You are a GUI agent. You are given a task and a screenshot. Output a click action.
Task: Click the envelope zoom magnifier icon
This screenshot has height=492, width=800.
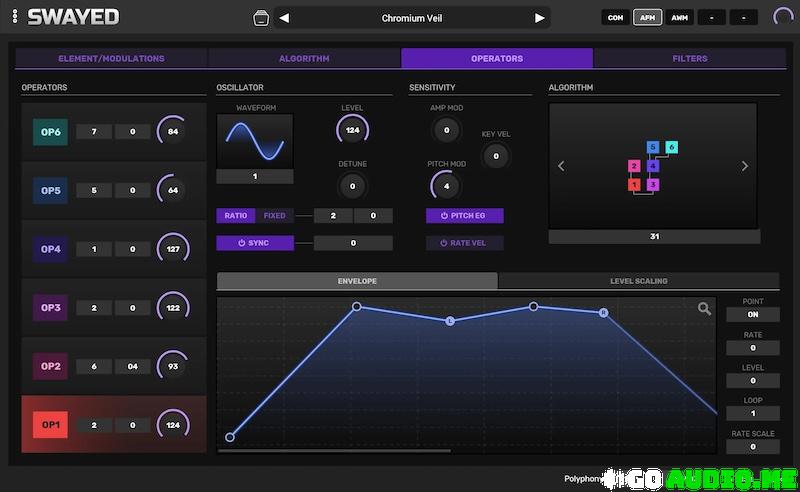705,309
